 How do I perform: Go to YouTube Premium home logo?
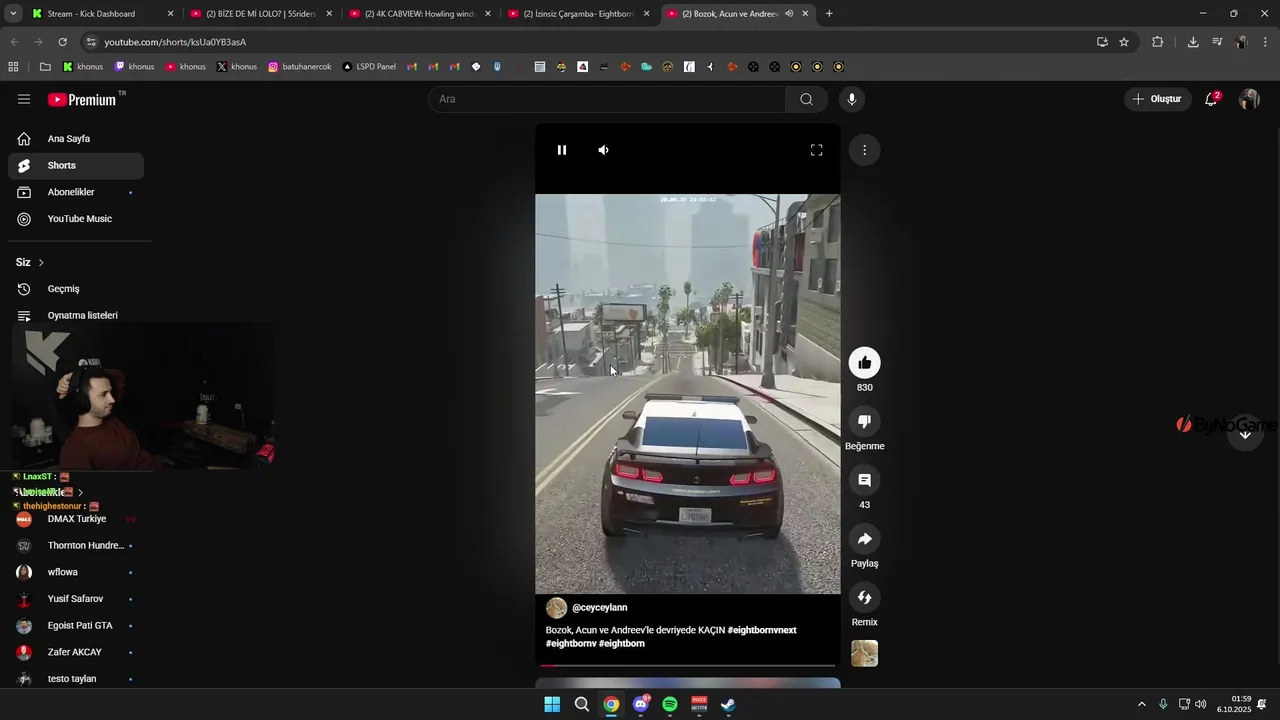pyautogui.click(x=84, y=99)
